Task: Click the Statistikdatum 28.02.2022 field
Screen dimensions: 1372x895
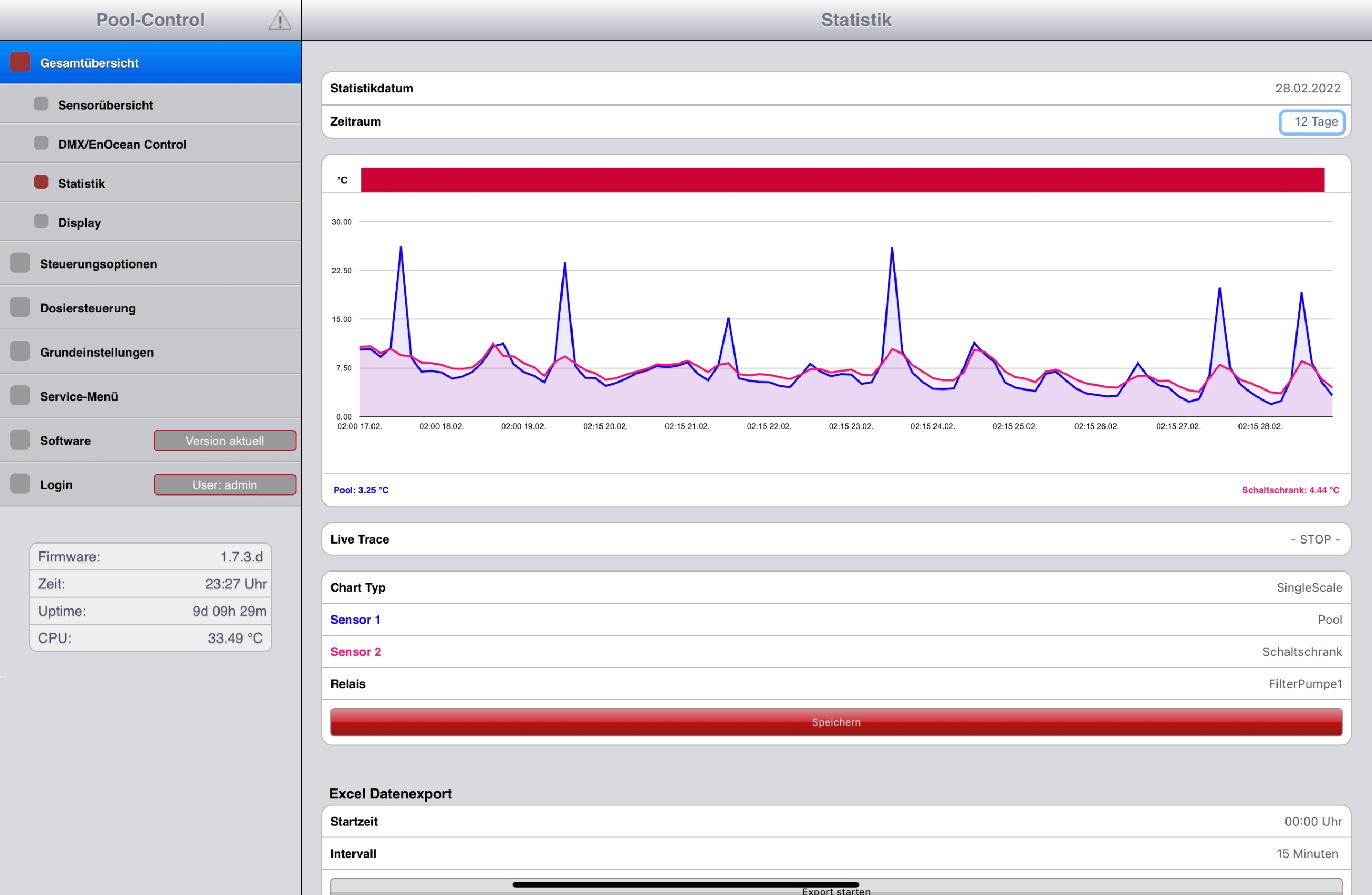Action: [x=836, y=88]
